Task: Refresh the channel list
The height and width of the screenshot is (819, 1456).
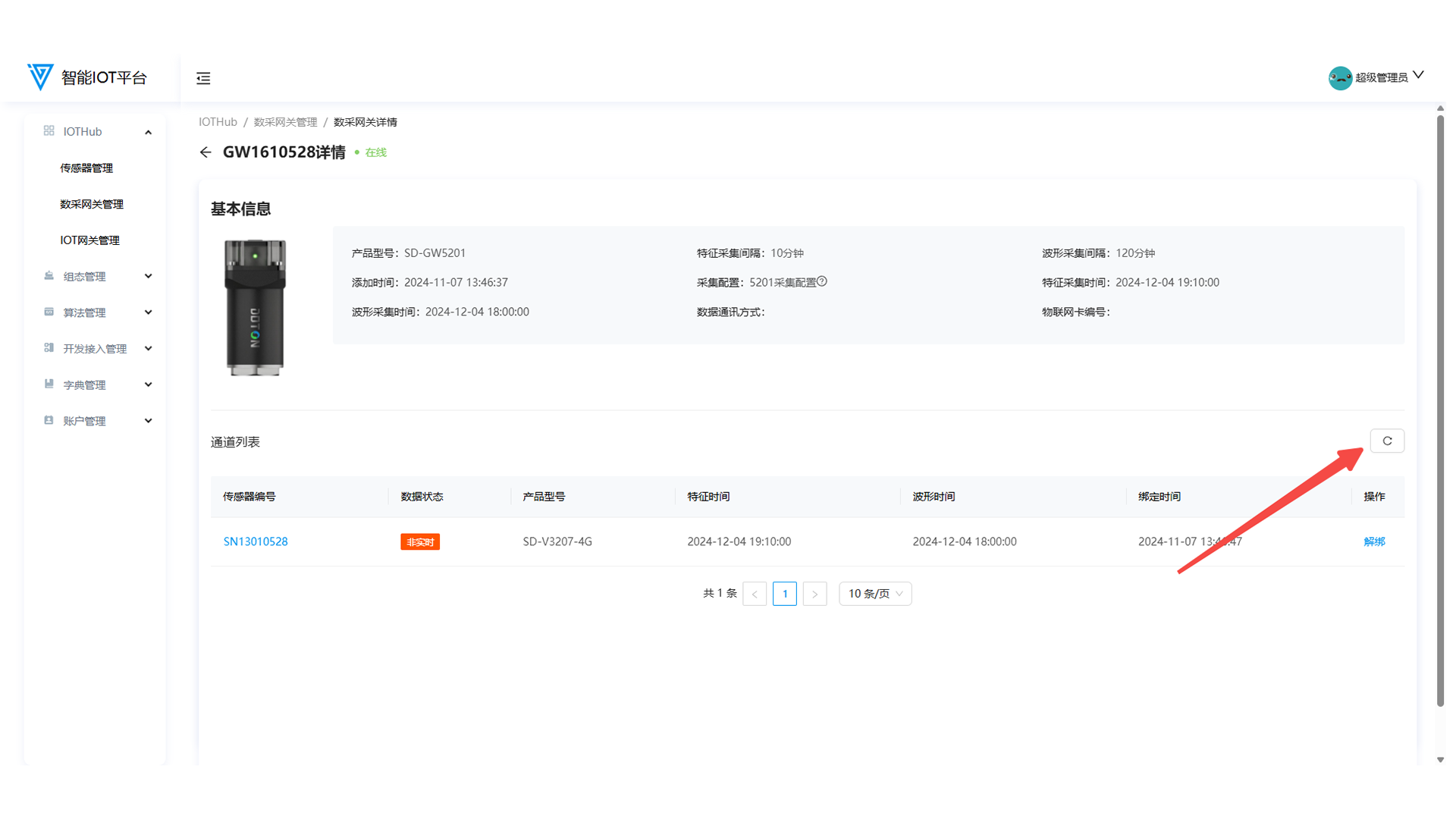Action: pos(1387,441)
